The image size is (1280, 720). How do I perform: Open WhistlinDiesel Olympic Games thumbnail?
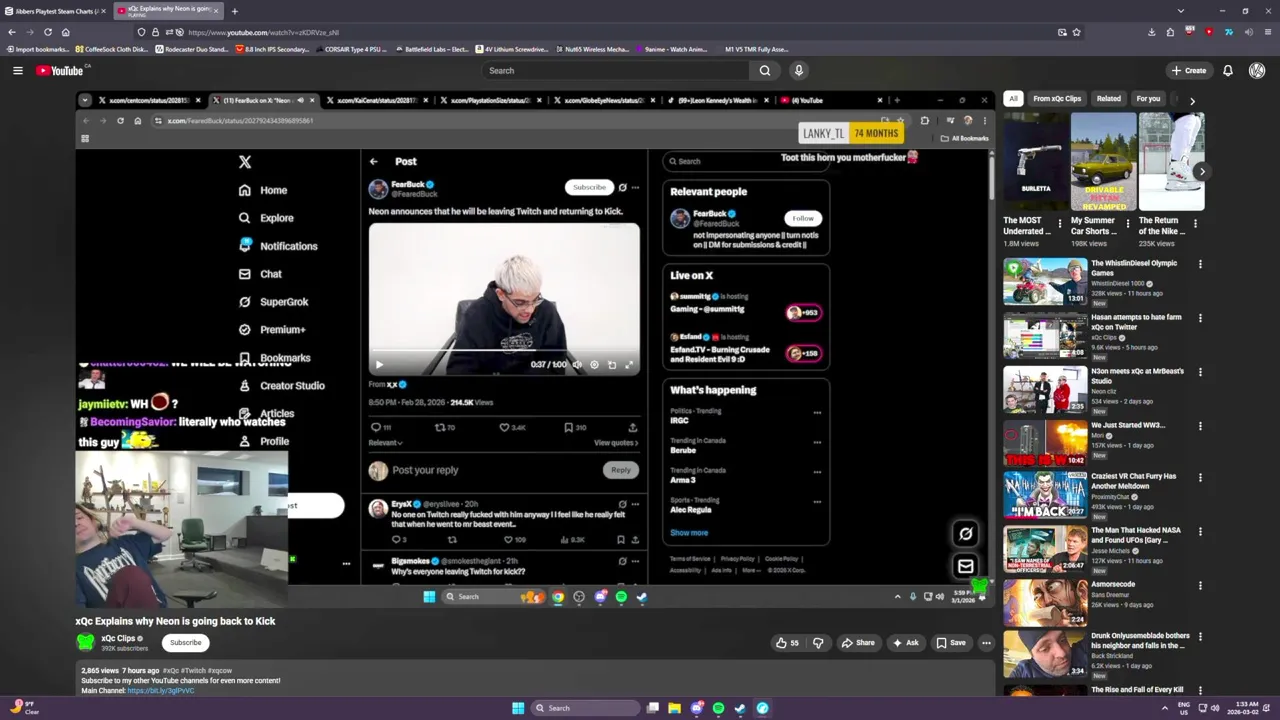(1045, 282)
